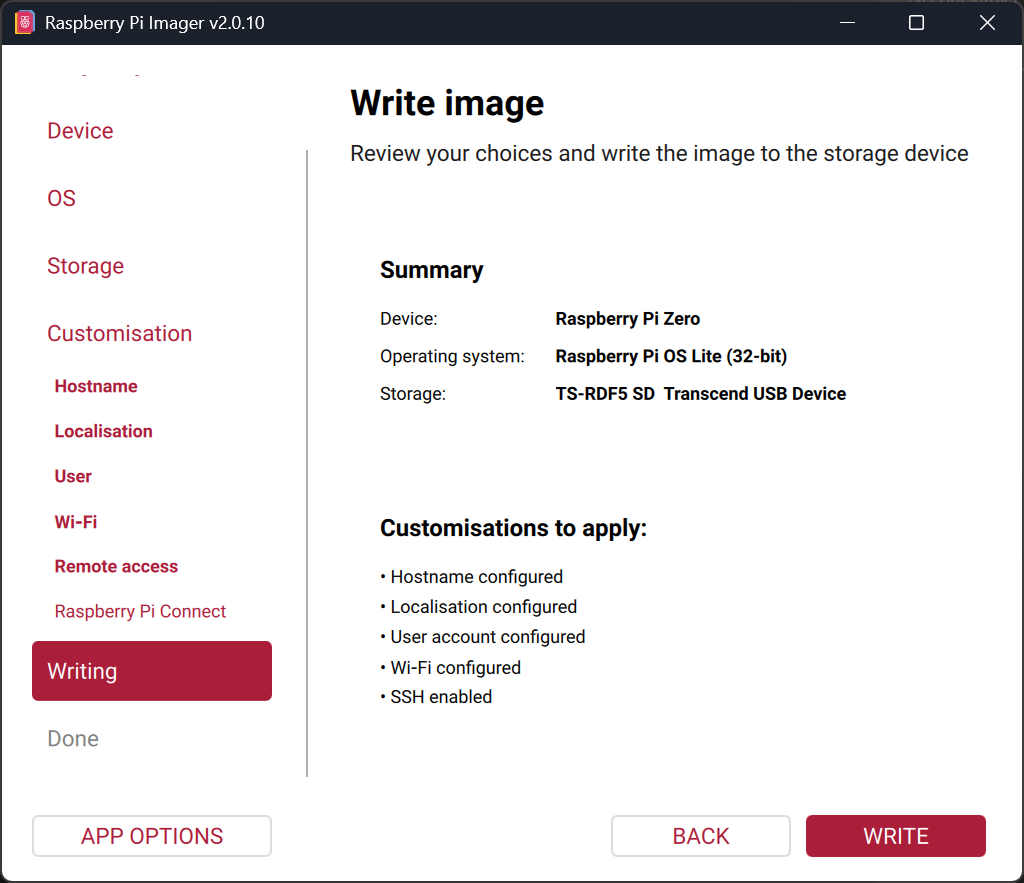Go to the Device step in sidebar

tap(80, 131)
